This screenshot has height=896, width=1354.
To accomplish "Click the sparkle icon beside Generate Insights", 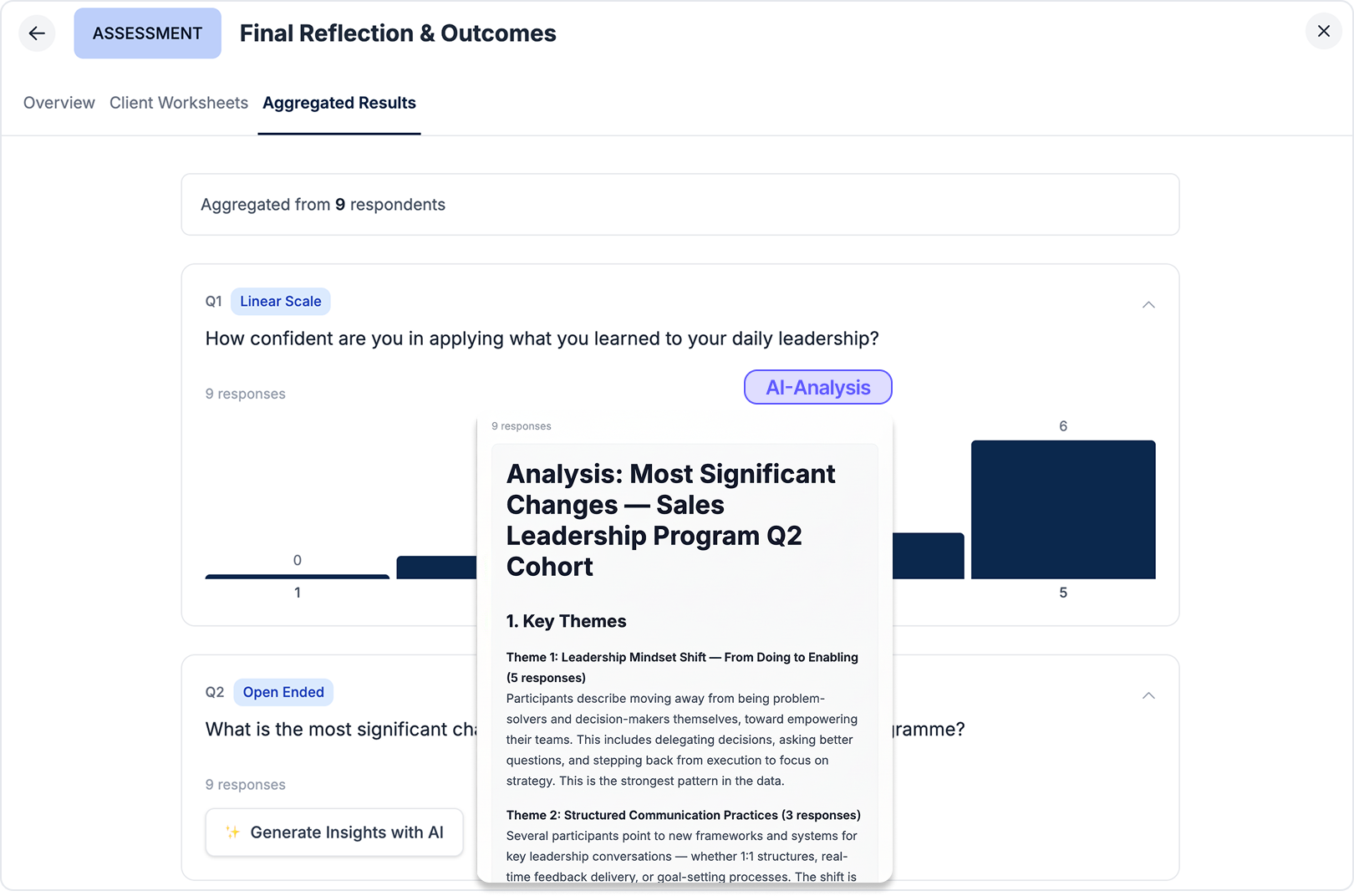I will 232,832.
